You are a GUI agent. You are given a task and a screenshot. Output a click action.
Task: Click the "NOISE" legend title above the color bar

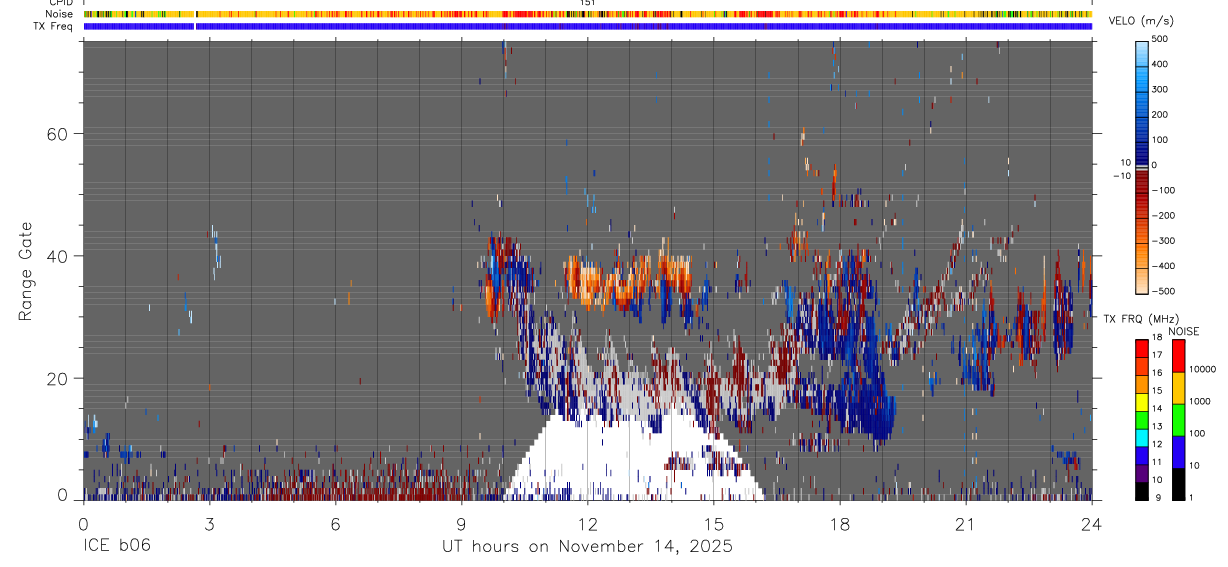point(1184,331)
